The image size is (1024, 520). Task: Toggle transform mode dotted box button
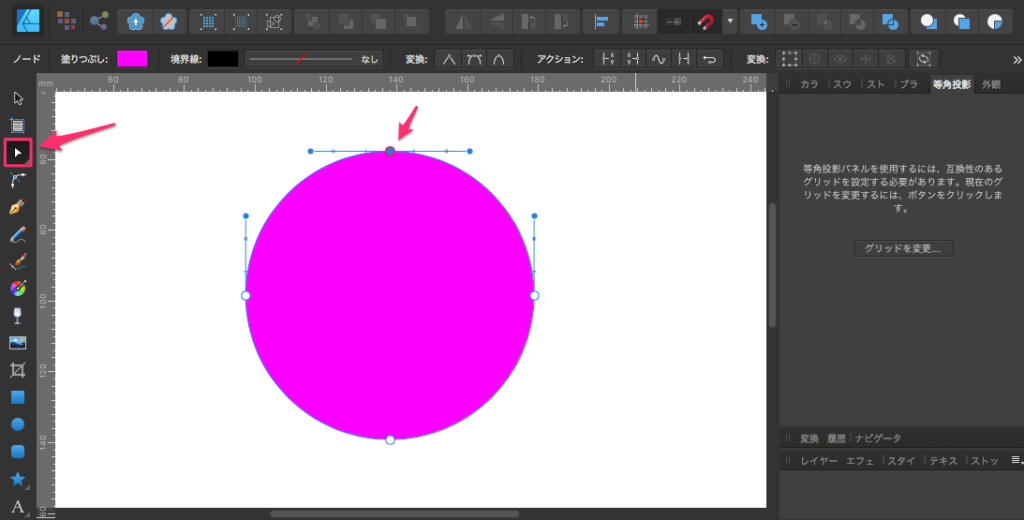click(x=791, y=59)
